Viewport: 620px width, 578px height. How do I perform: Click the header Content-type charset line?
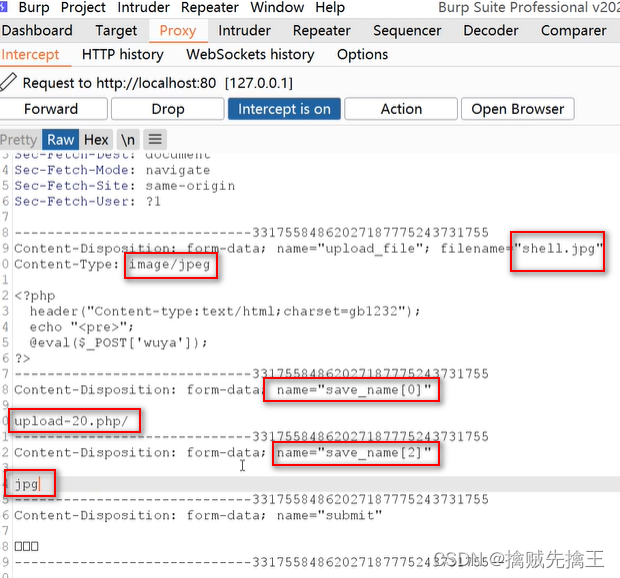[225, 311]
